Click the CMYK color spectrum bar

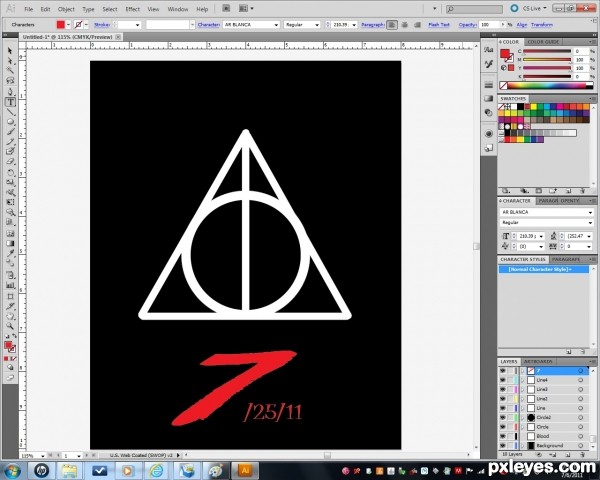[546, 86]
